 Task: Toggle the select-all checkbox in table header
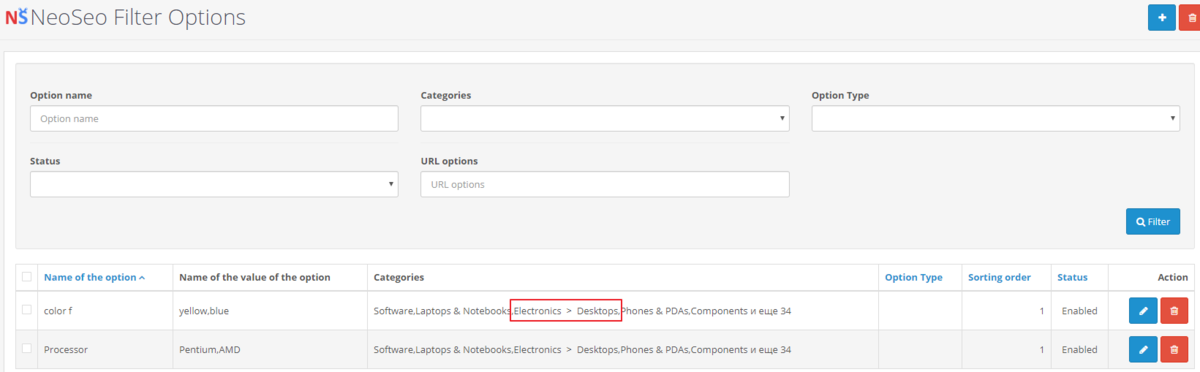27,277
